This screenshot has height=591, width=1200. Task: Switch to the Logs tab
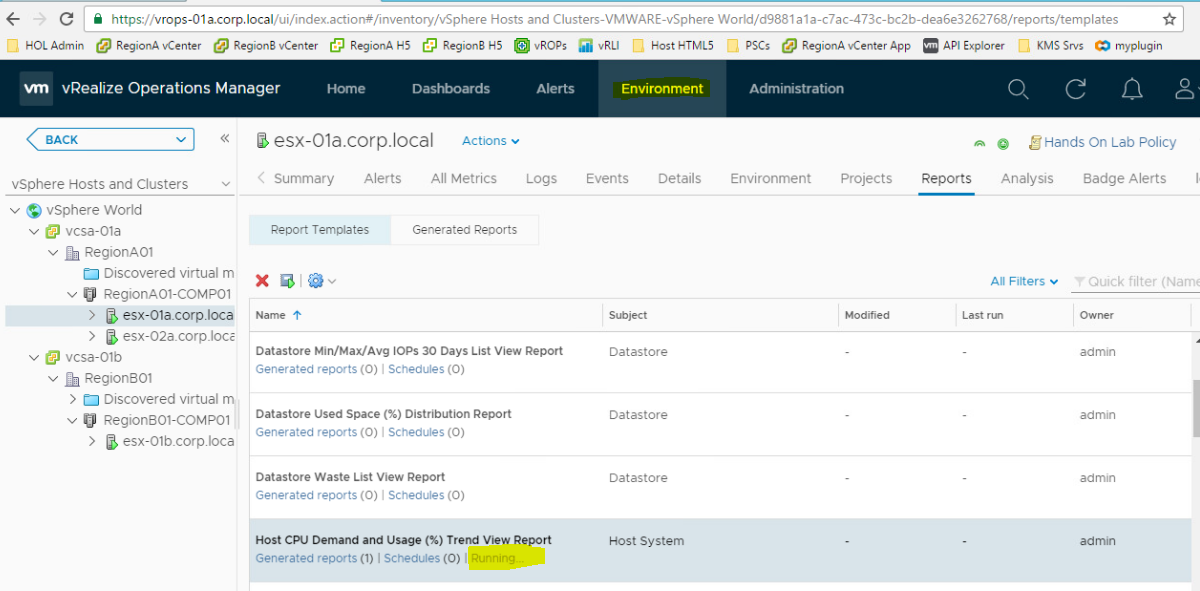tap(541, 178)
